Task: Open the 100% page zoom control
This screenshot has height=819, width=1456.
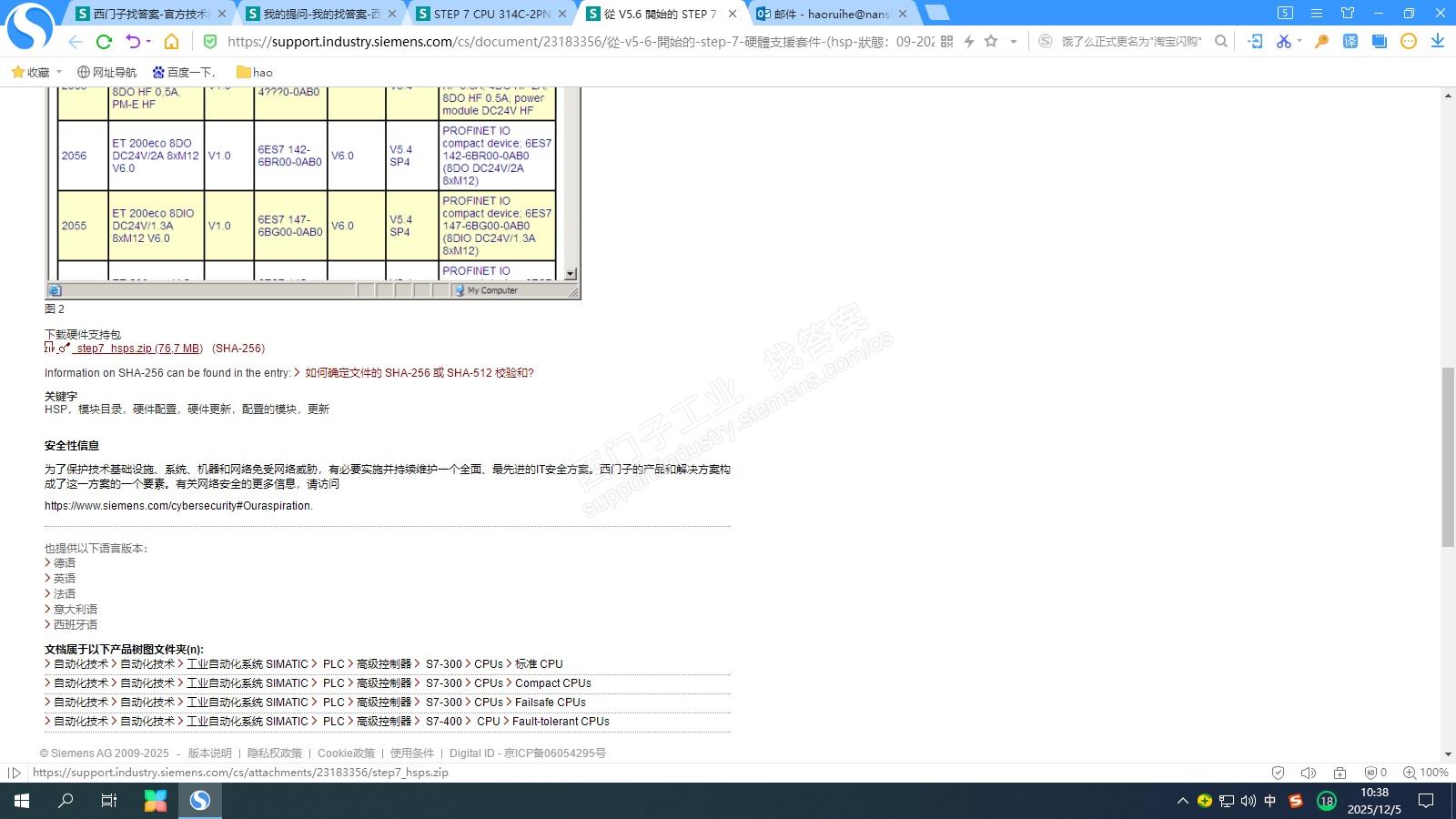Action: [1425, 773]
